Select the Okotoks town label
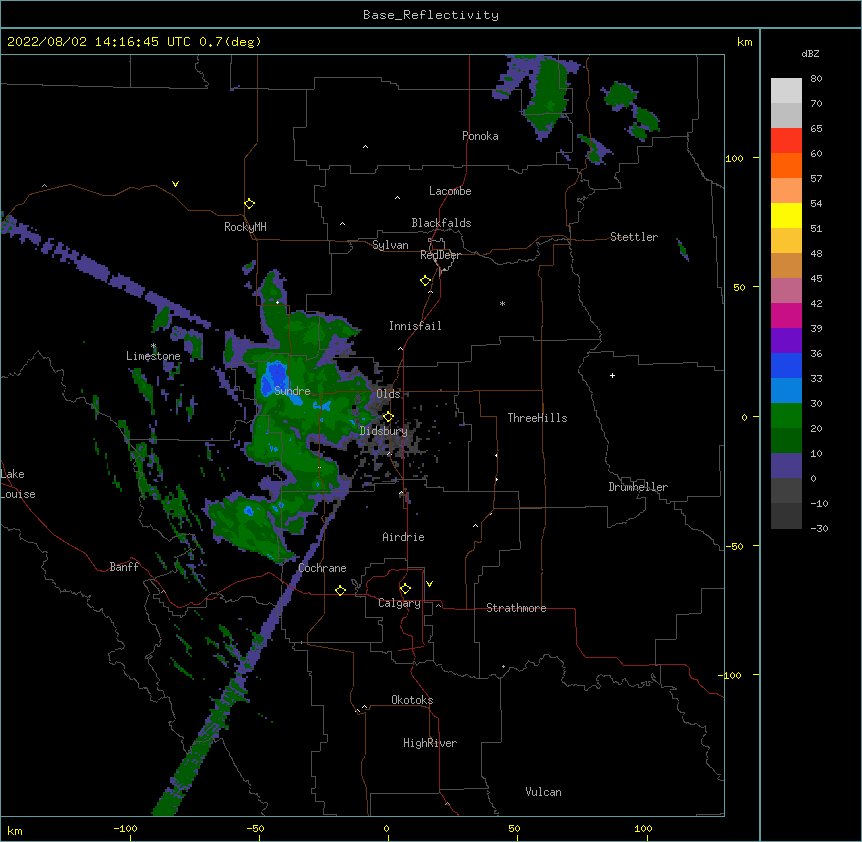Image resolution: width=862 pixels, height=842 pixels. pyautogui.click(x=412, y=700)
